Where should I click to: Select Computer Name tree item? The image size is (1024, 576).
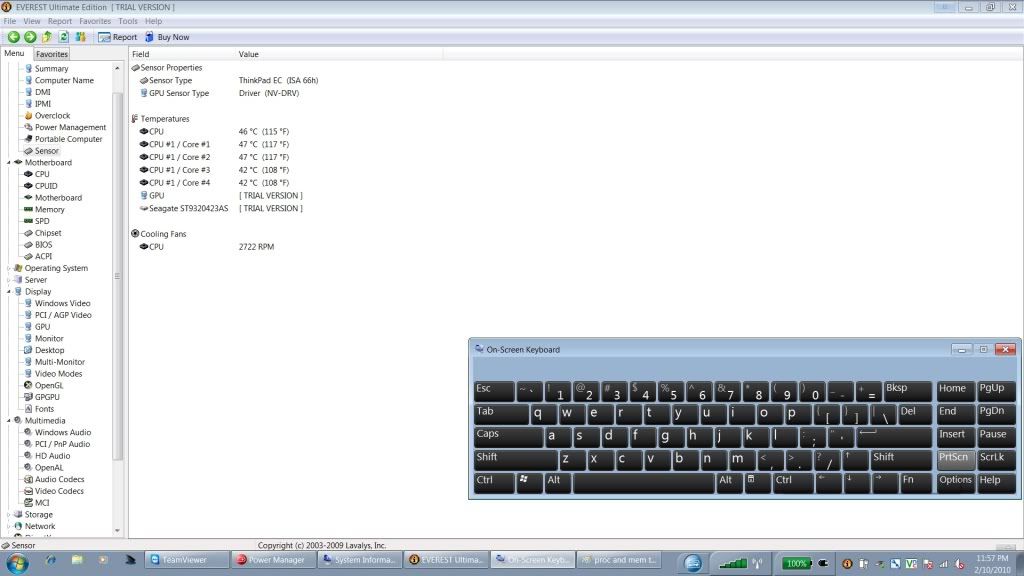pos(64,80)
